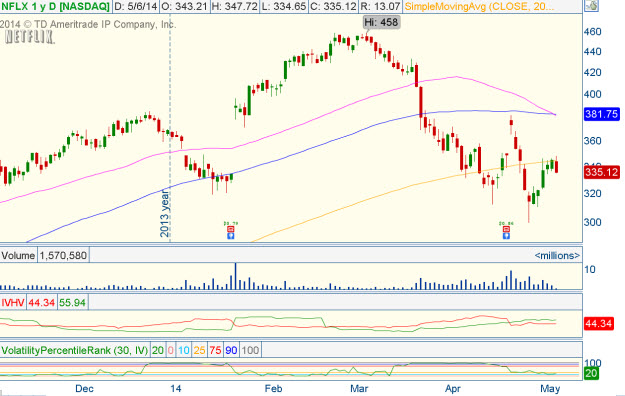The image size is (625, 396).
Task: Click the 'Apr' time axis label
Action: [453, 388]
